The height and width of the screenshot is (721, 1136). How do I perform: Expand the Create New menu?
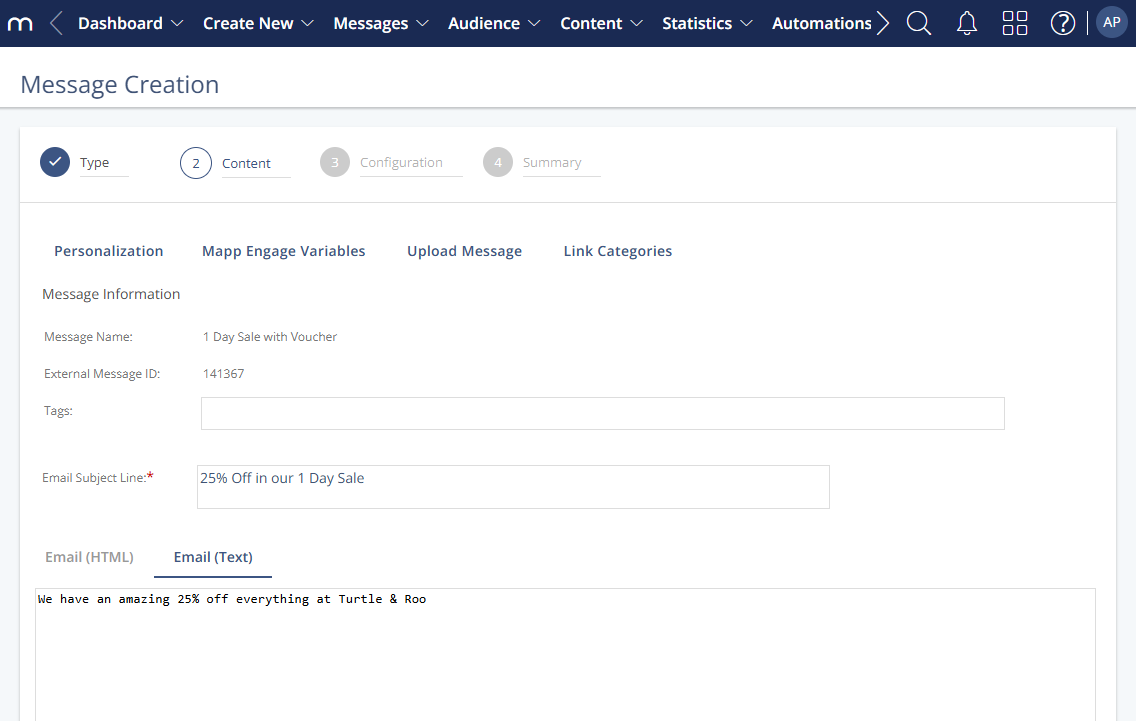pyautogui.click(x=258, y=23)
